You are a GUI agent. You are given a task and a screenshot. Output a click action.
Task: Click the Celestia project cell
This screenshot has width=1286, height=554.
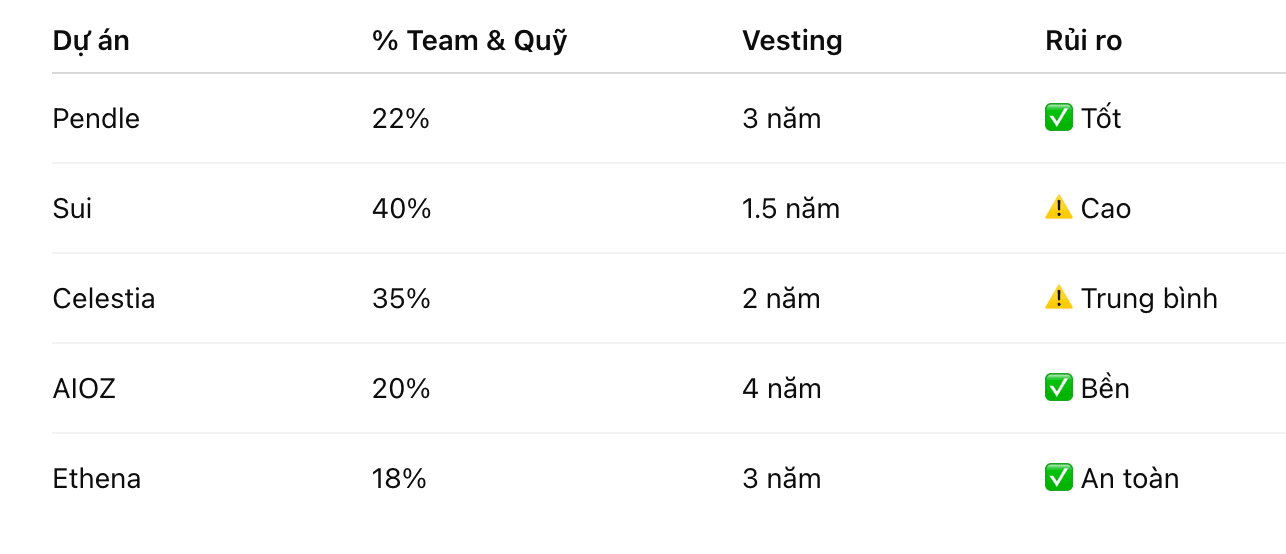pos(104,299)
